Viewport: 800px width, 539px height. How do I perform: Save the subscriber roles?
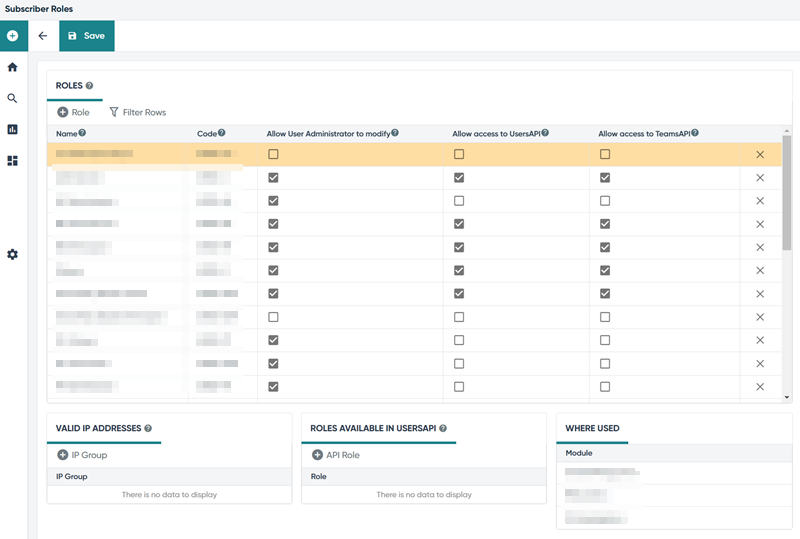pos(87,36)
